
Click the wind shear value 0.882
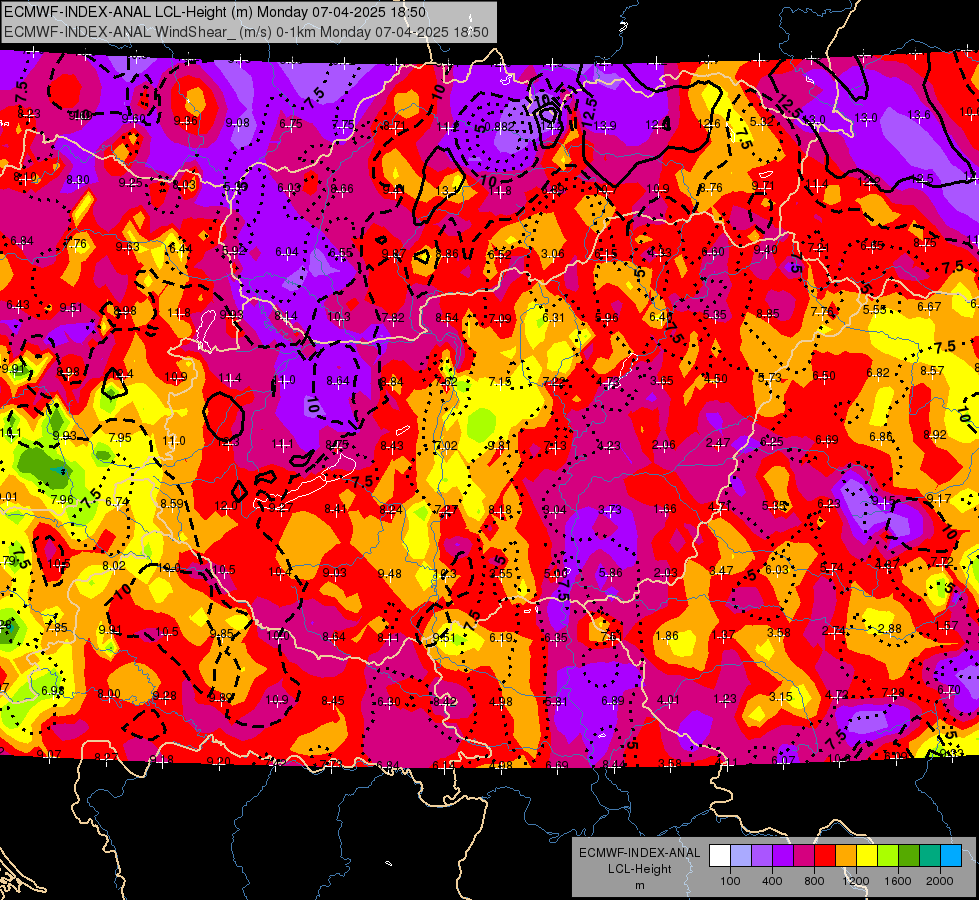pos(499,126)
